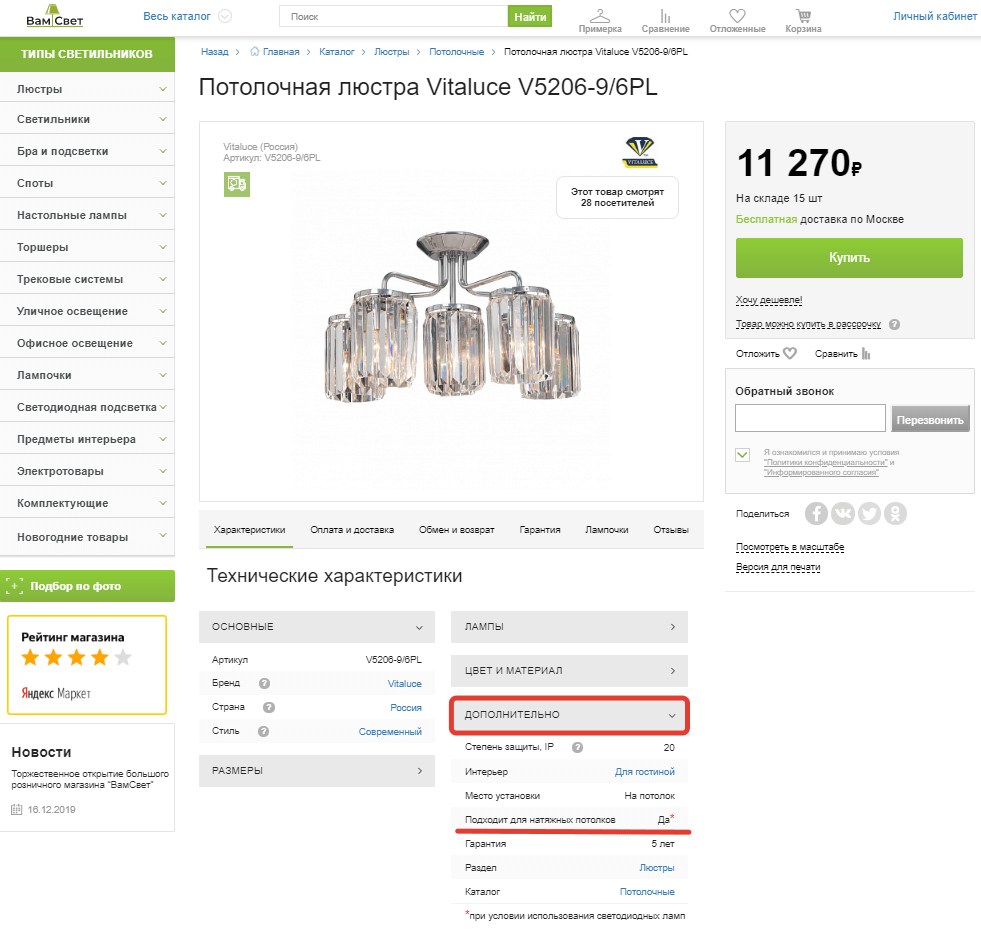
Task: Toggle the privacy policy agreement checkbox
Action: point(743,455)
